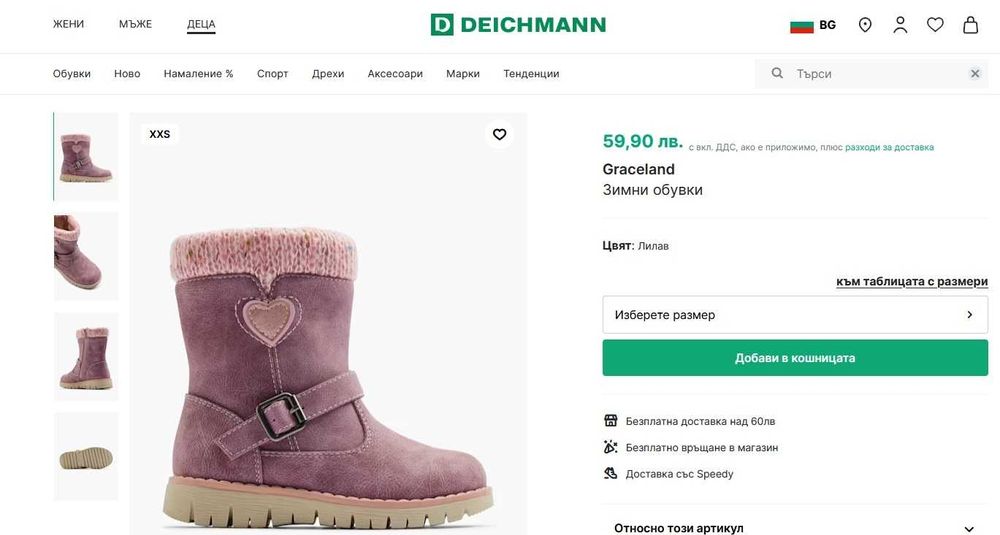Click the search magnifier icon
1000x535 pixels.
click(x=777, y=73)
